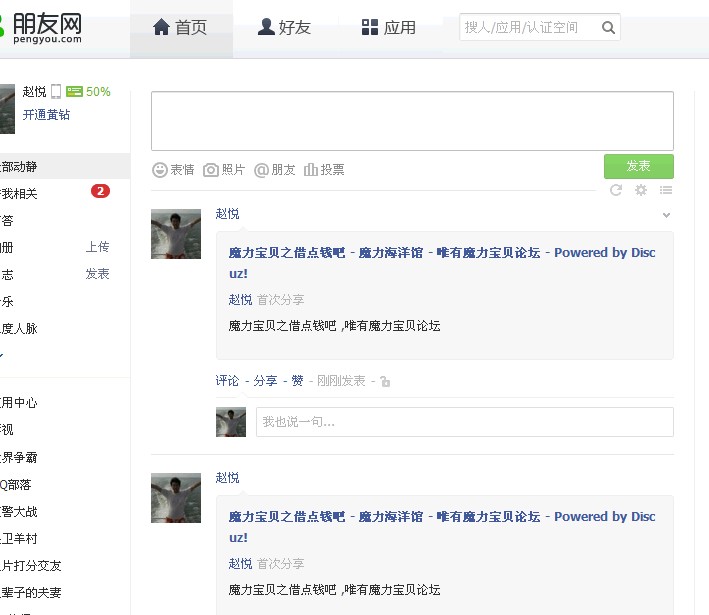Screen dimensions: 709x615
Task: Toggle the lock privacy icon on first post
Action: tap(385, 381)
